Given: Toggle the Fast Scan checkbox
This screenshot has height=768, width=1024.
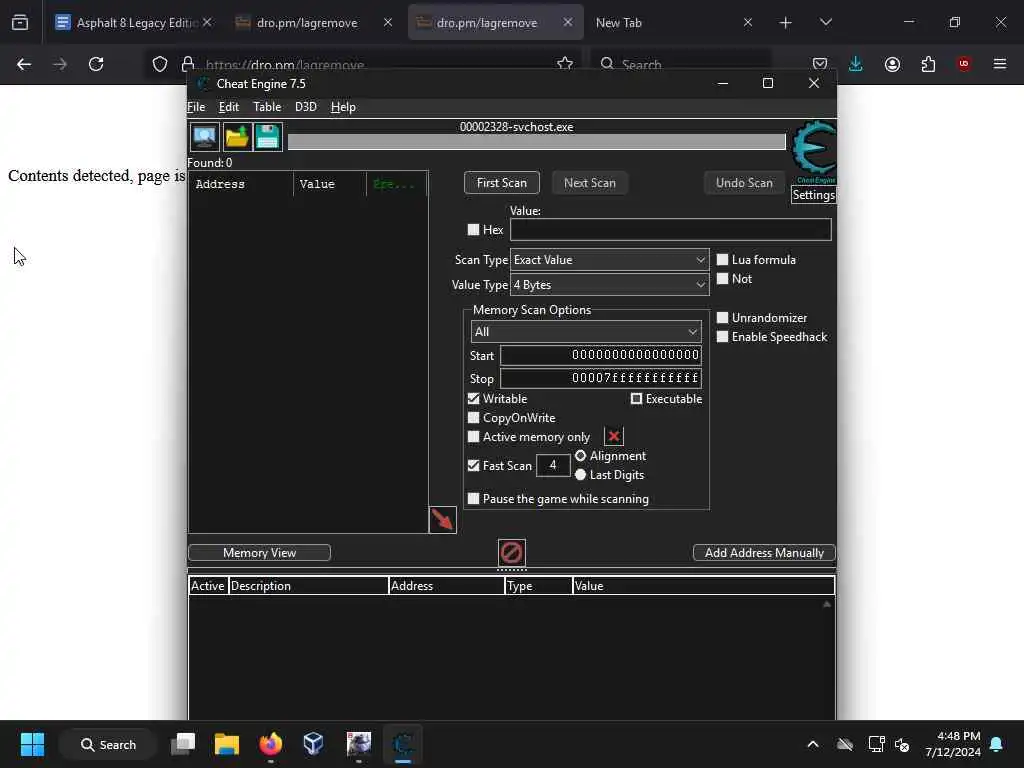Looking at the screenshot, I should [473, 465].
